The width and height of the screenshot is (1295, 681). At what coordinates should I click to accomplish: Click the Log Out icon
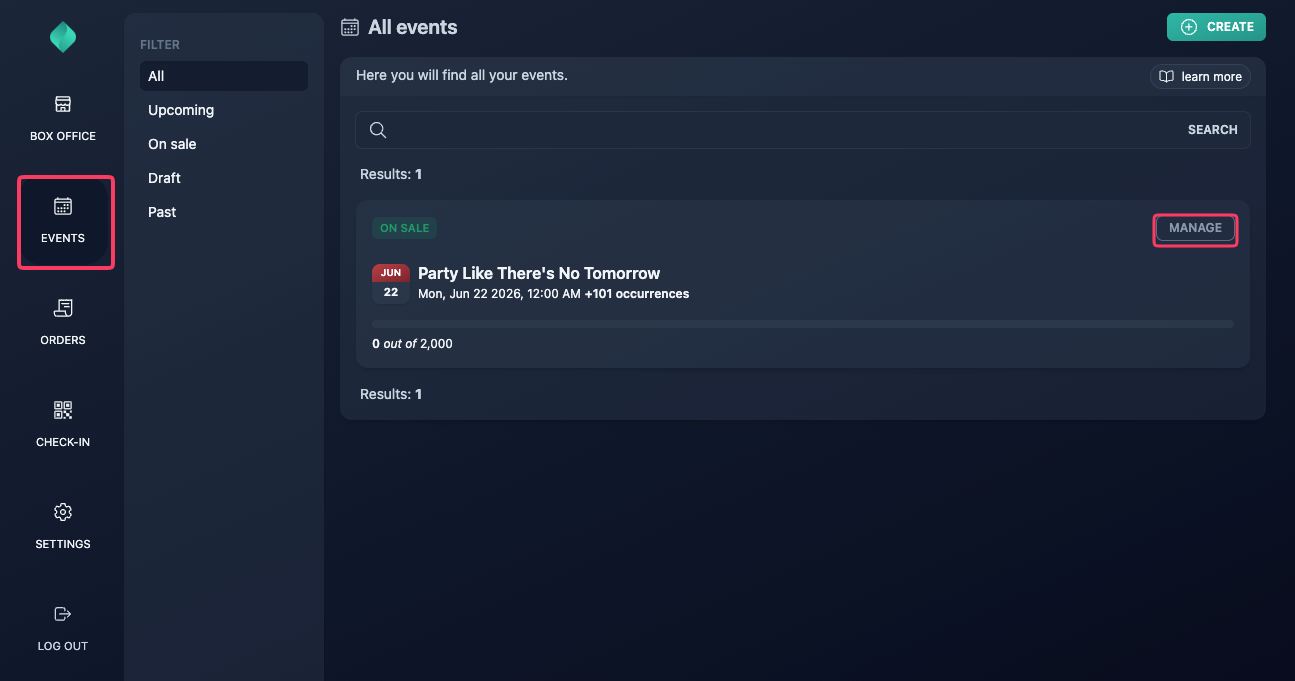click(x=63, y=614)
